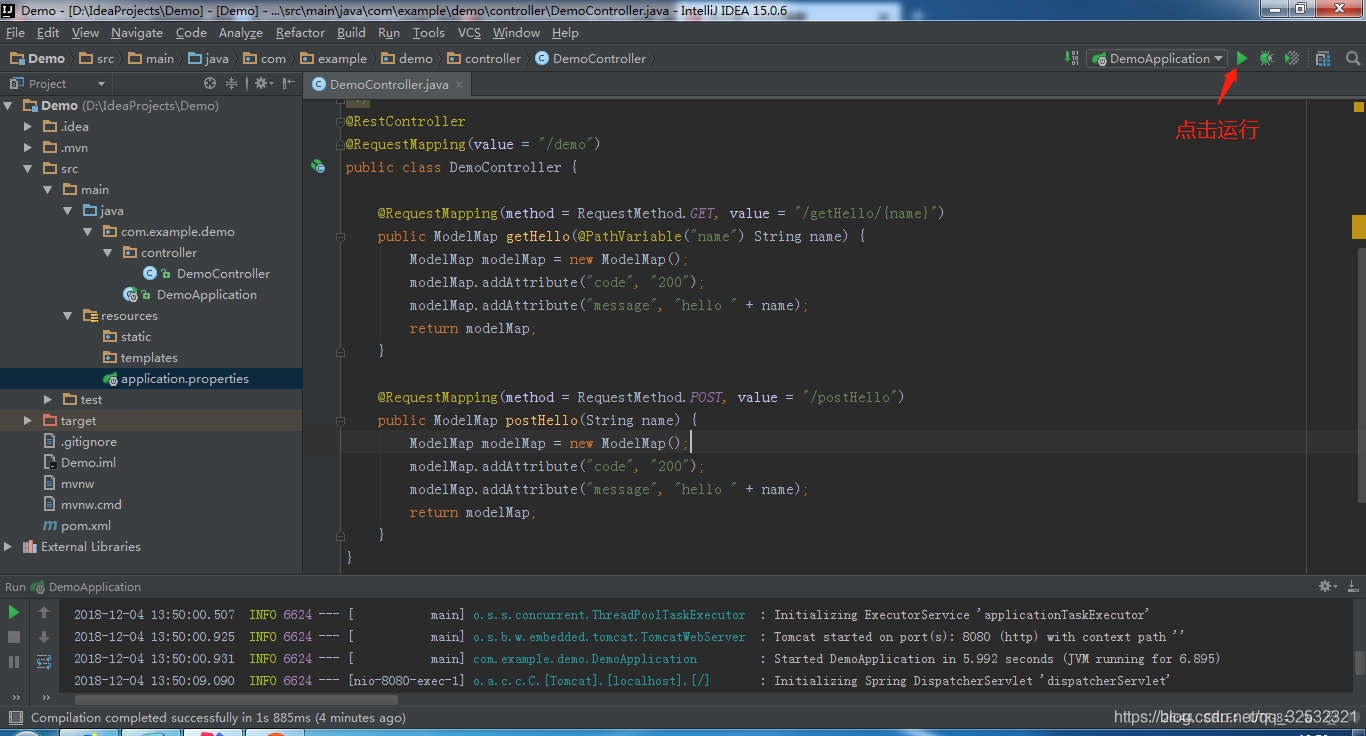This screenshot has height=736, width=1366.
Task: Click the yellow warning stripe marker
Action: [1359, 228]
